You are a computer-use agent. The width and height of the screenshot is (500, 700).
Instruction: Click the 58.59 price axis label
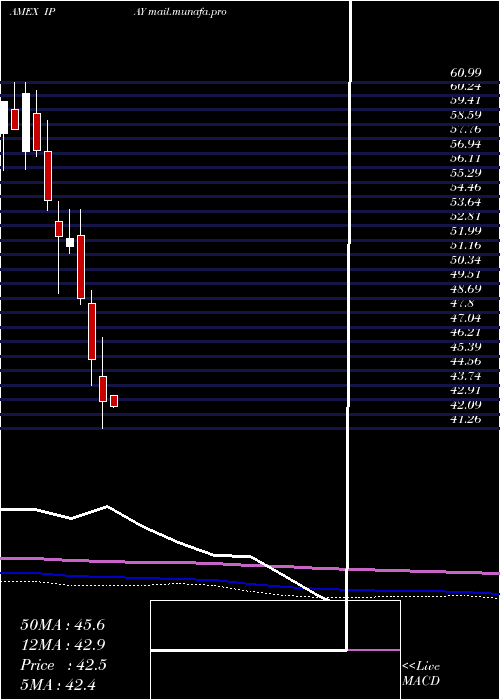pos(464,115)
